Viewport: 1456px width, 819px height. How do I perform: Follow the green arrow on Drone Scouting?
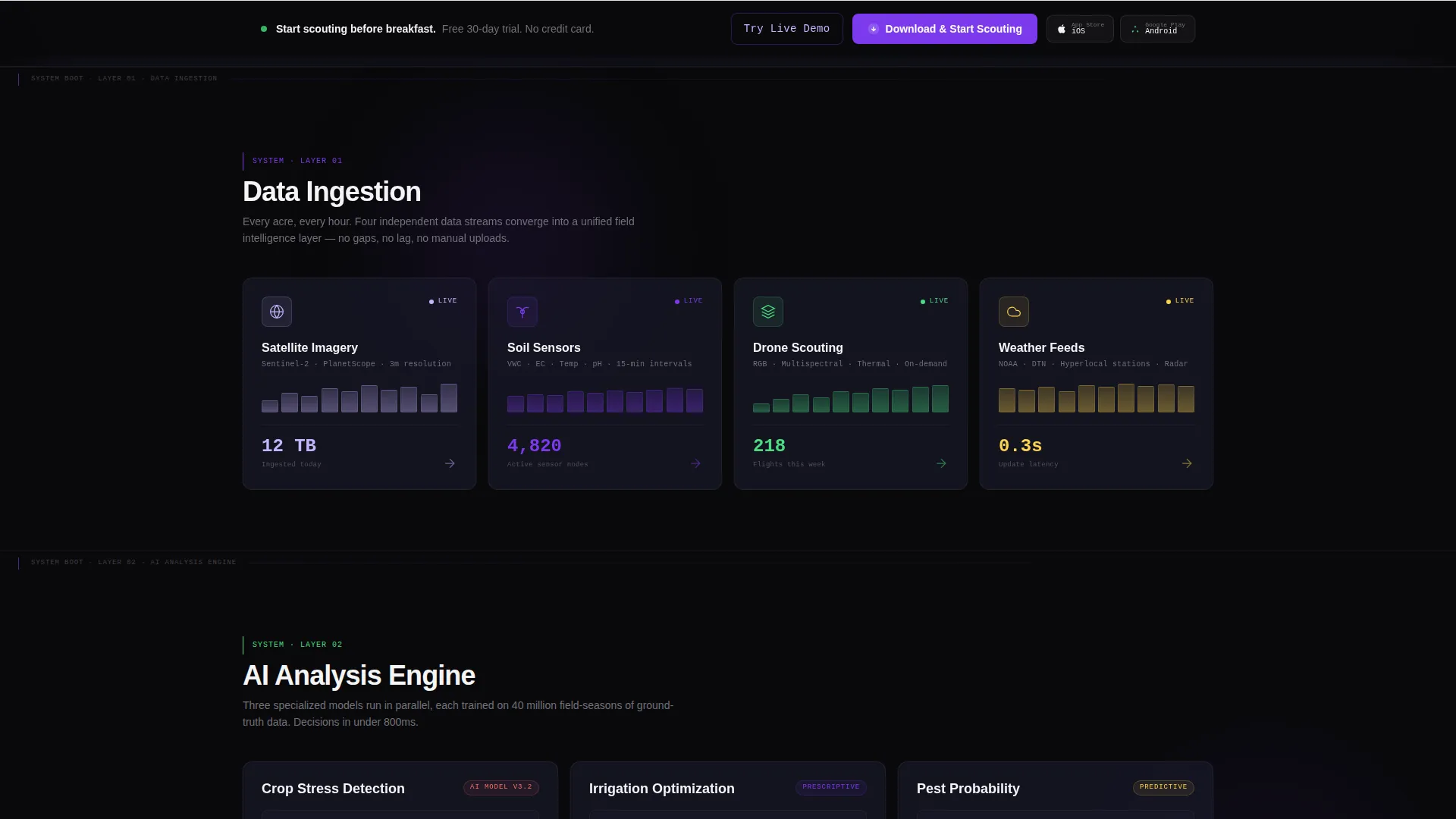(x=941, y=463)
